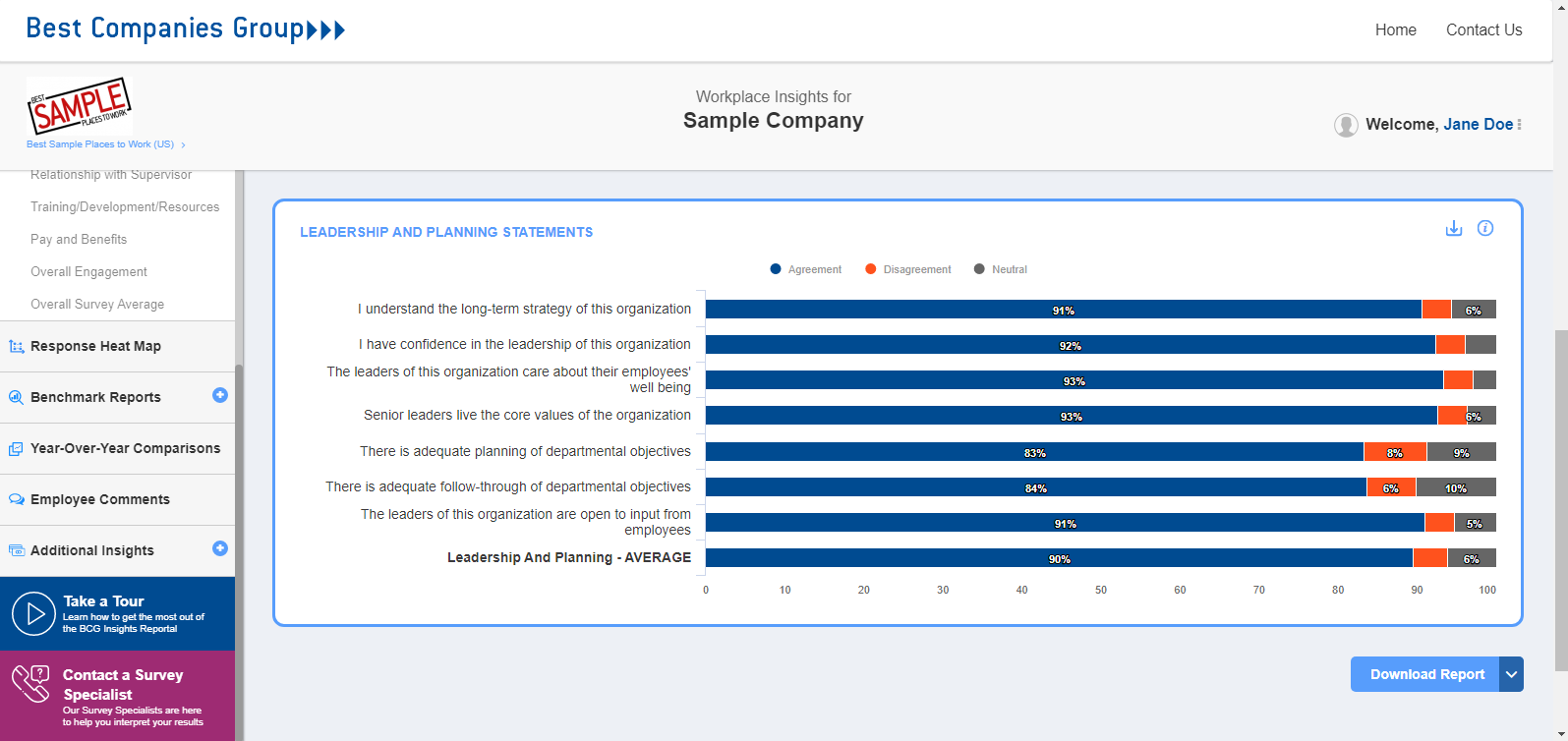
Task: Click the Leadership and Planning Statements heading
Action: point(446,233)
